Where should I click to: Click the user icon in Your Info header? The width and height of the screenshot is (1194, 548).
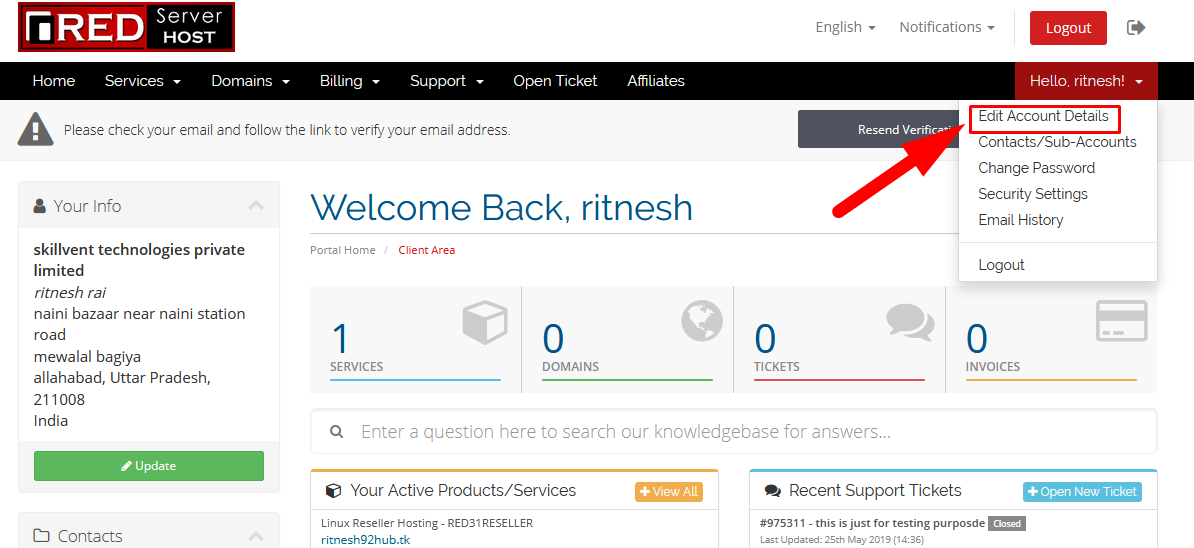tap(40, 206)
